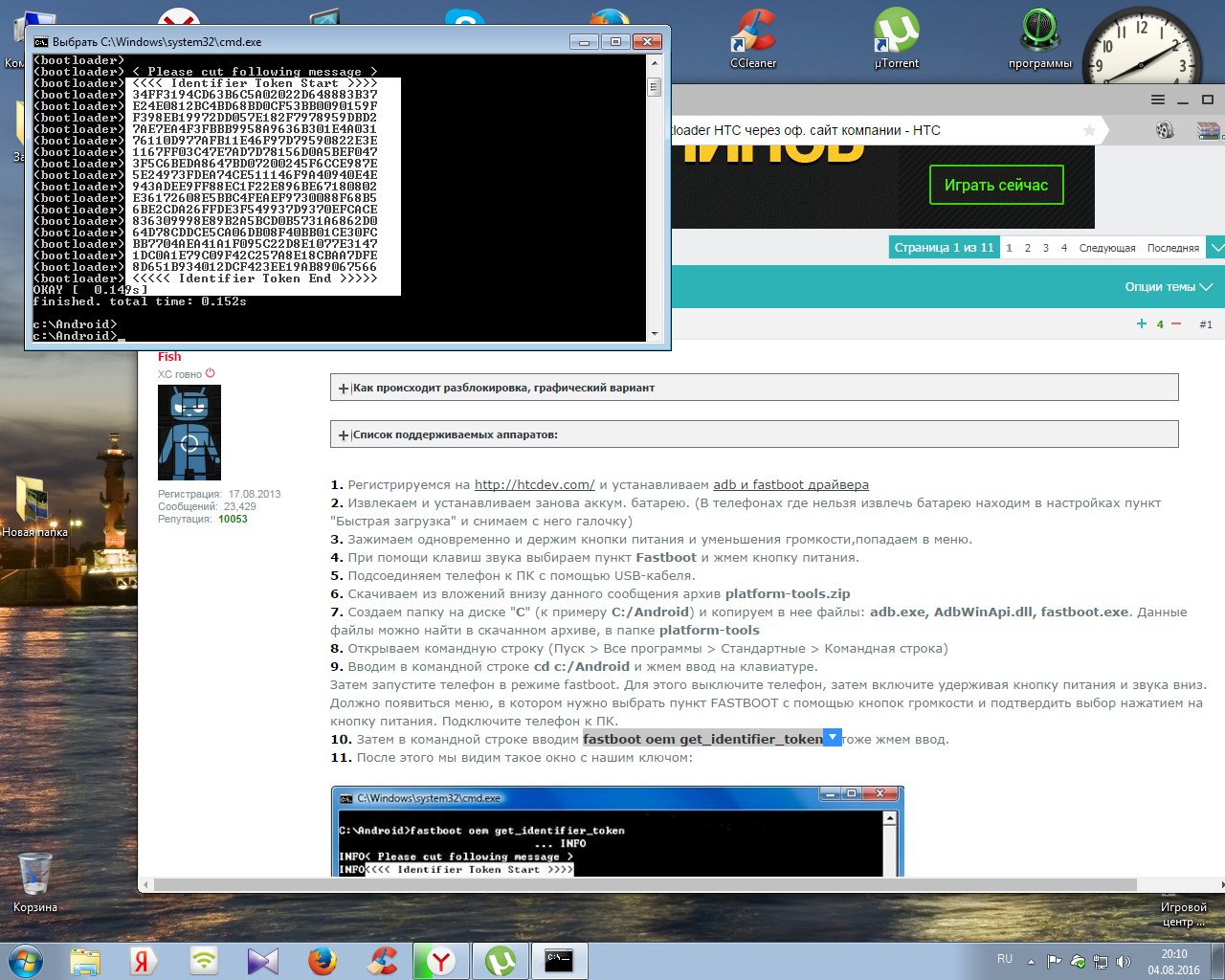Upvote the post with plus icon

(x=1141, y=324)
